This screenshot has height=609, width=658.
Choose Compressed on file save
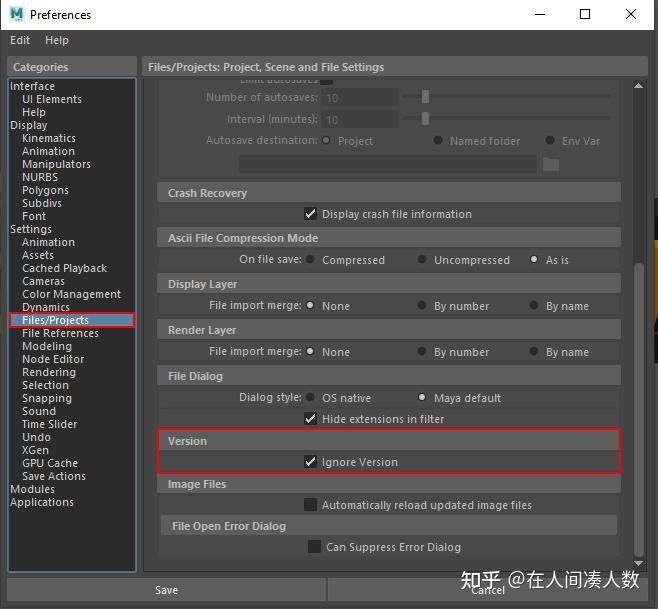[311, 259]
